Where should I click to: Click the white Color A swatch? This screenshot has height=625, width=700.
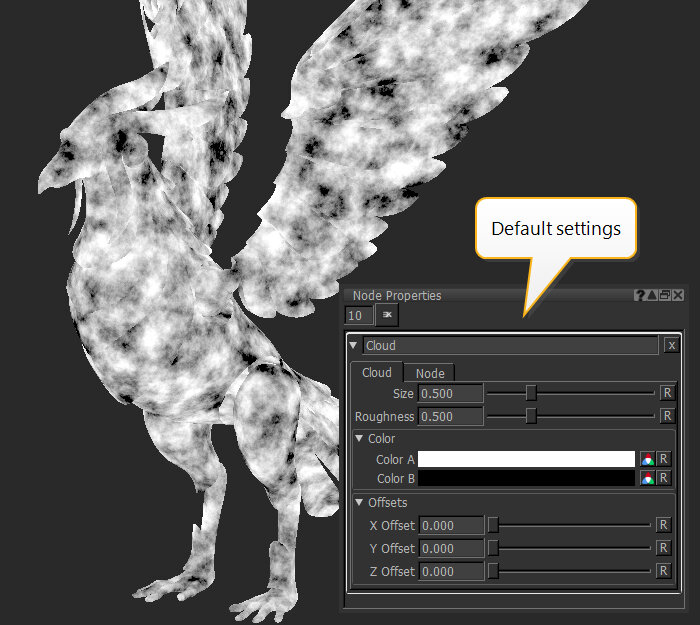(x=526, y=459)
